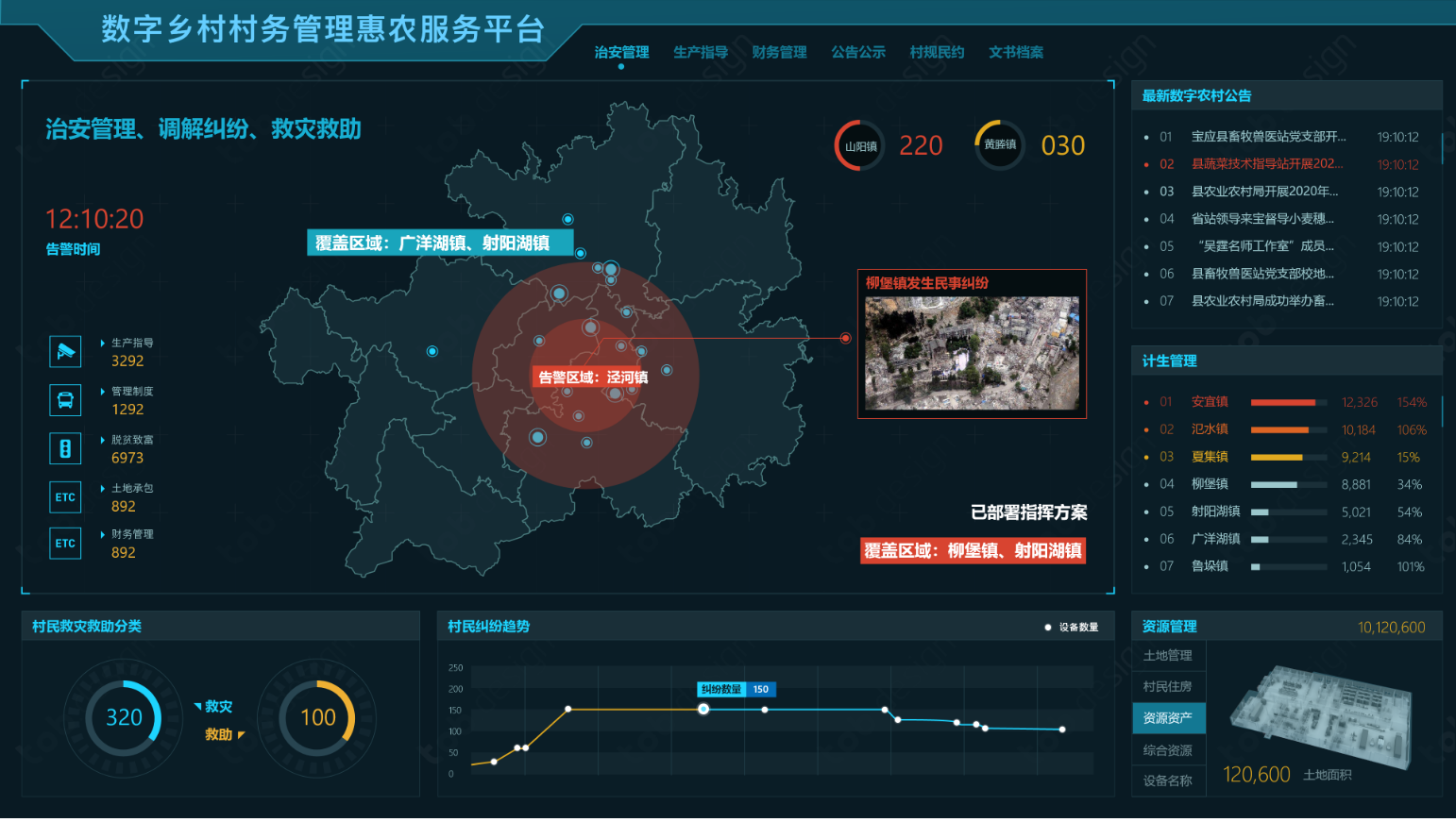
Task: Open announcement 01 宝应县畜牧兽医站
Action: coord(1282,137)
